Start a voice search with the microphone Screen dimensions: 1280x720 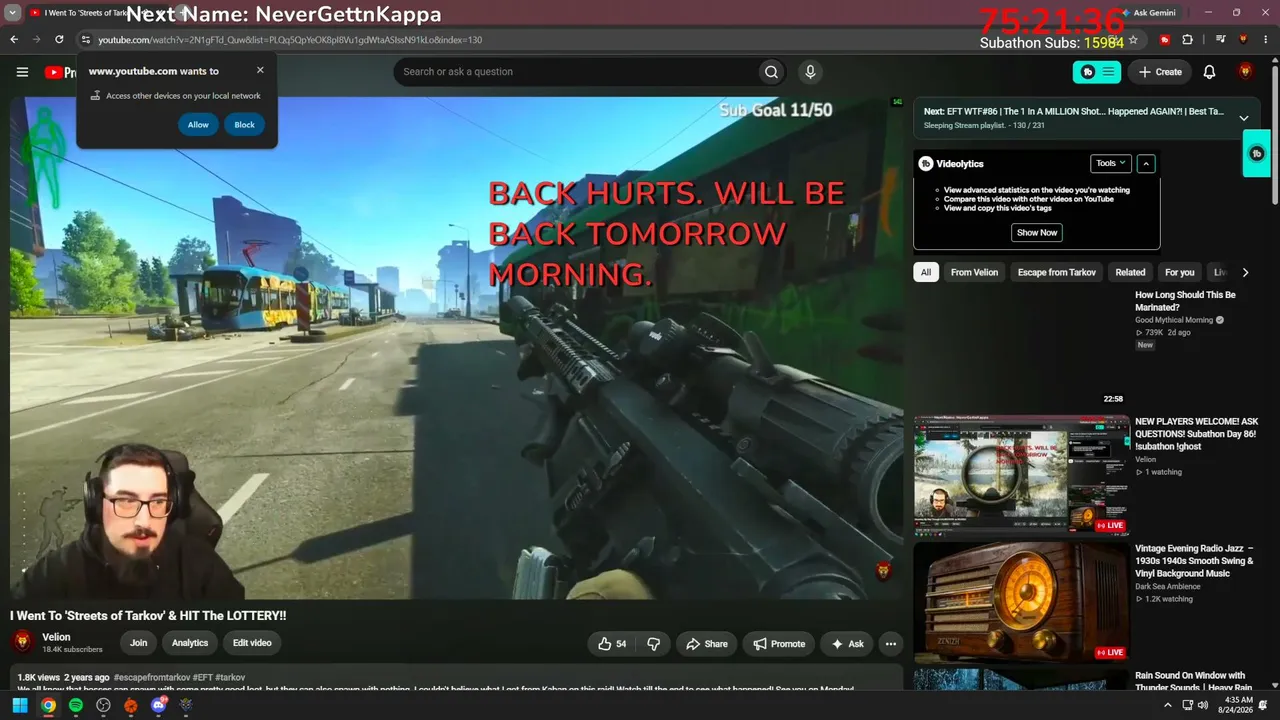[x=810, y=72]
